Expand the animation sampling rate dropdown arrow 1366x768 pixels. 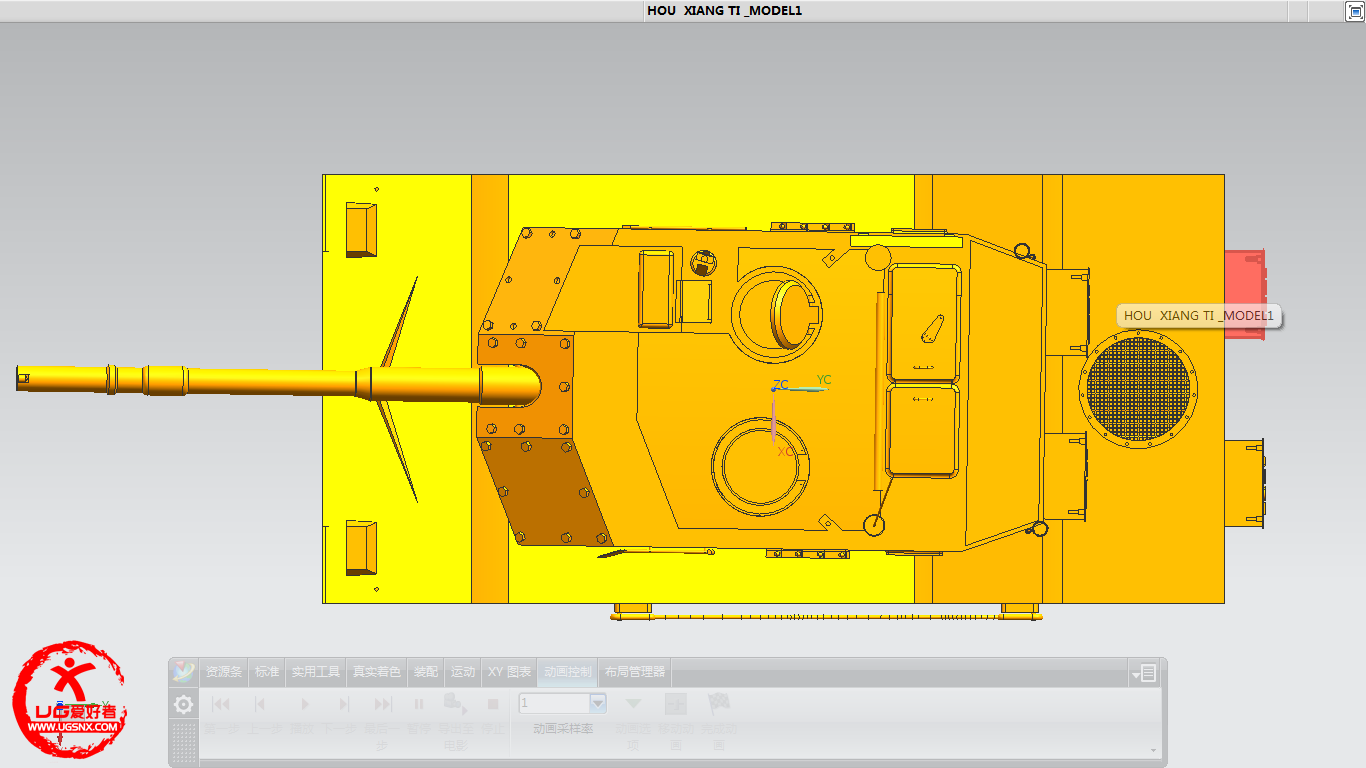[598, 703]
